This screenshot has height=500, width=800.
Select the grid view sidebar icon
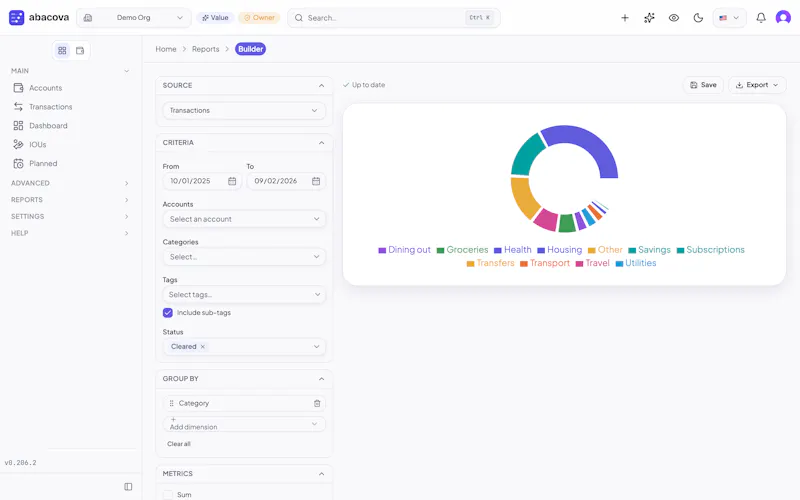(62, 51)
